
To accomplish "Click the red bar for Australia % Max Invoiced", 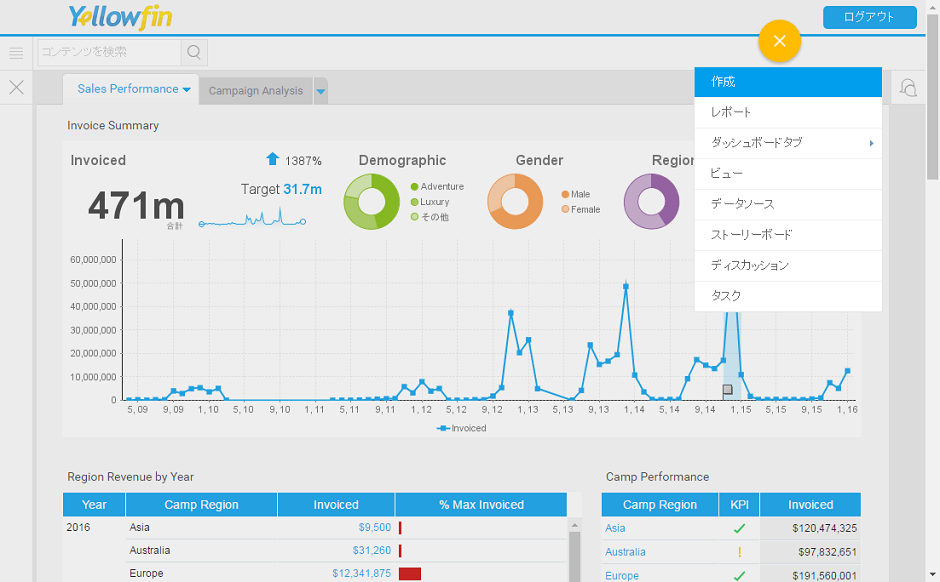I will coord(400,550).
